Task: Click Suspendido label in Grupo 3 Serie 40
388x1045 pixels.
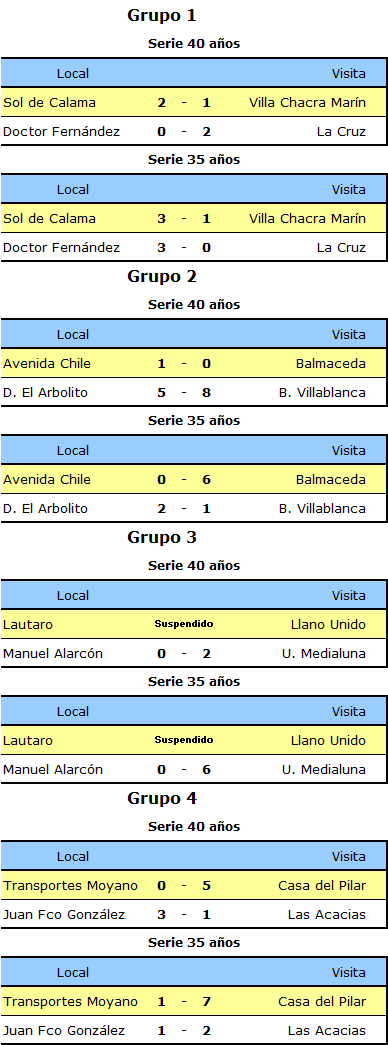Action: [184, 624]
